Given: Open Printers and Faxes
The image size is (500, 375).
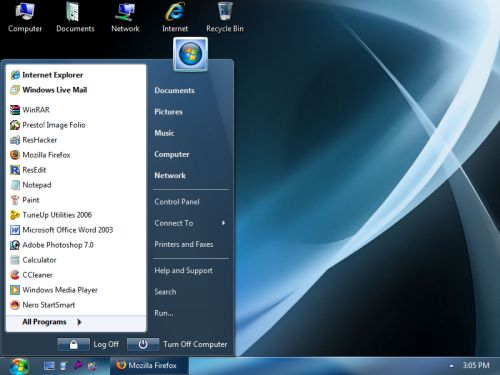Looking at the screenshot, I should pos(184,244).
